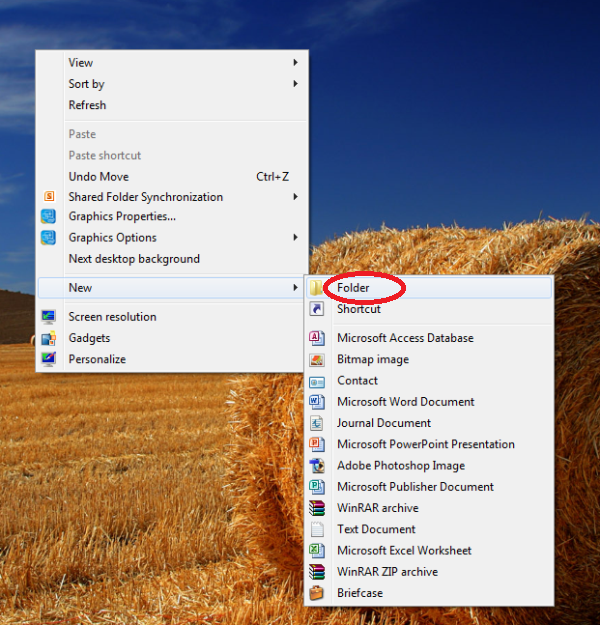Create a Microsoft Publisher Document
The image size is (600, 625).
[429, 487]
